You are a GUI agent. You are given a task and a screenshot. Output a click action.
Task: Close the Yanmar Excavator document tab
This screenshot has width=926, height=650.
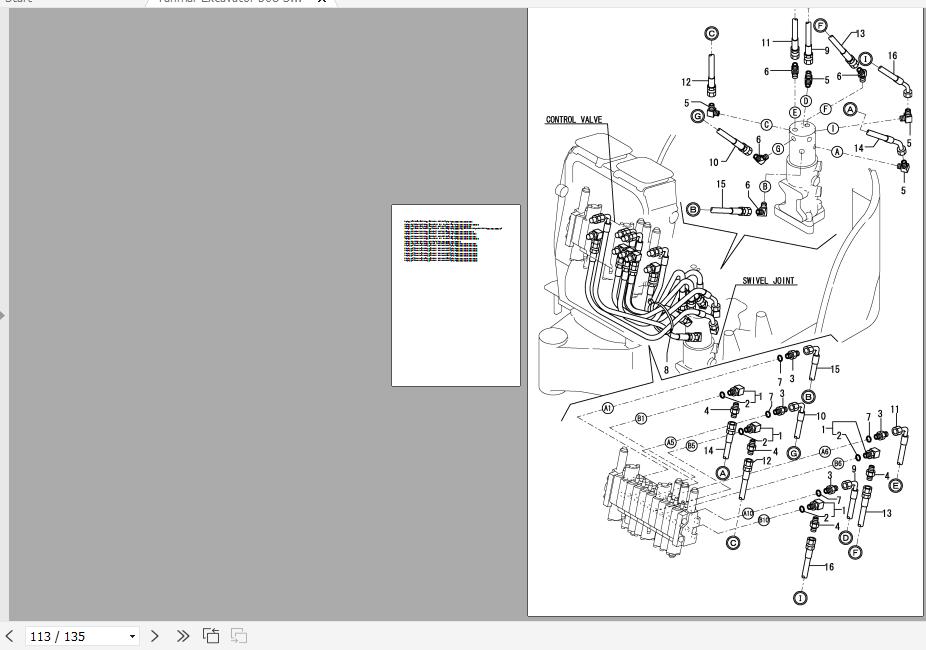(x=322, y=1)
